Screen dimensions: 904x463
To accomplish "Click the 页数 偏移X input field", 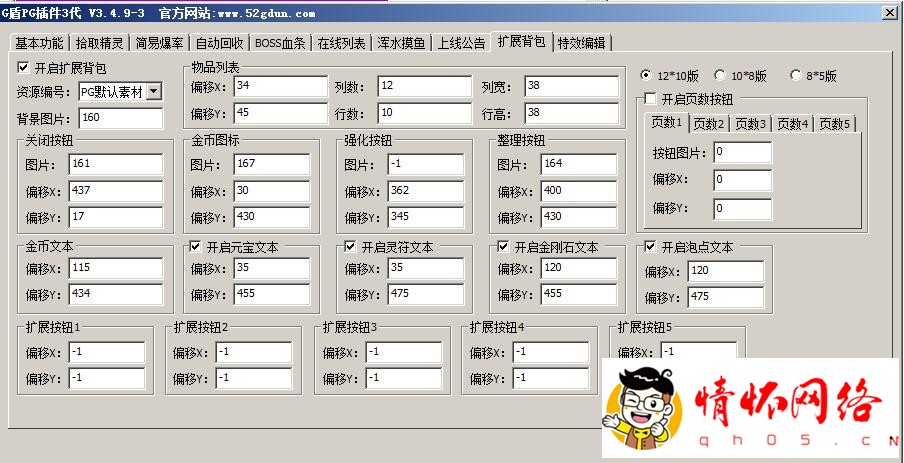I will click(x=743, y=180).
